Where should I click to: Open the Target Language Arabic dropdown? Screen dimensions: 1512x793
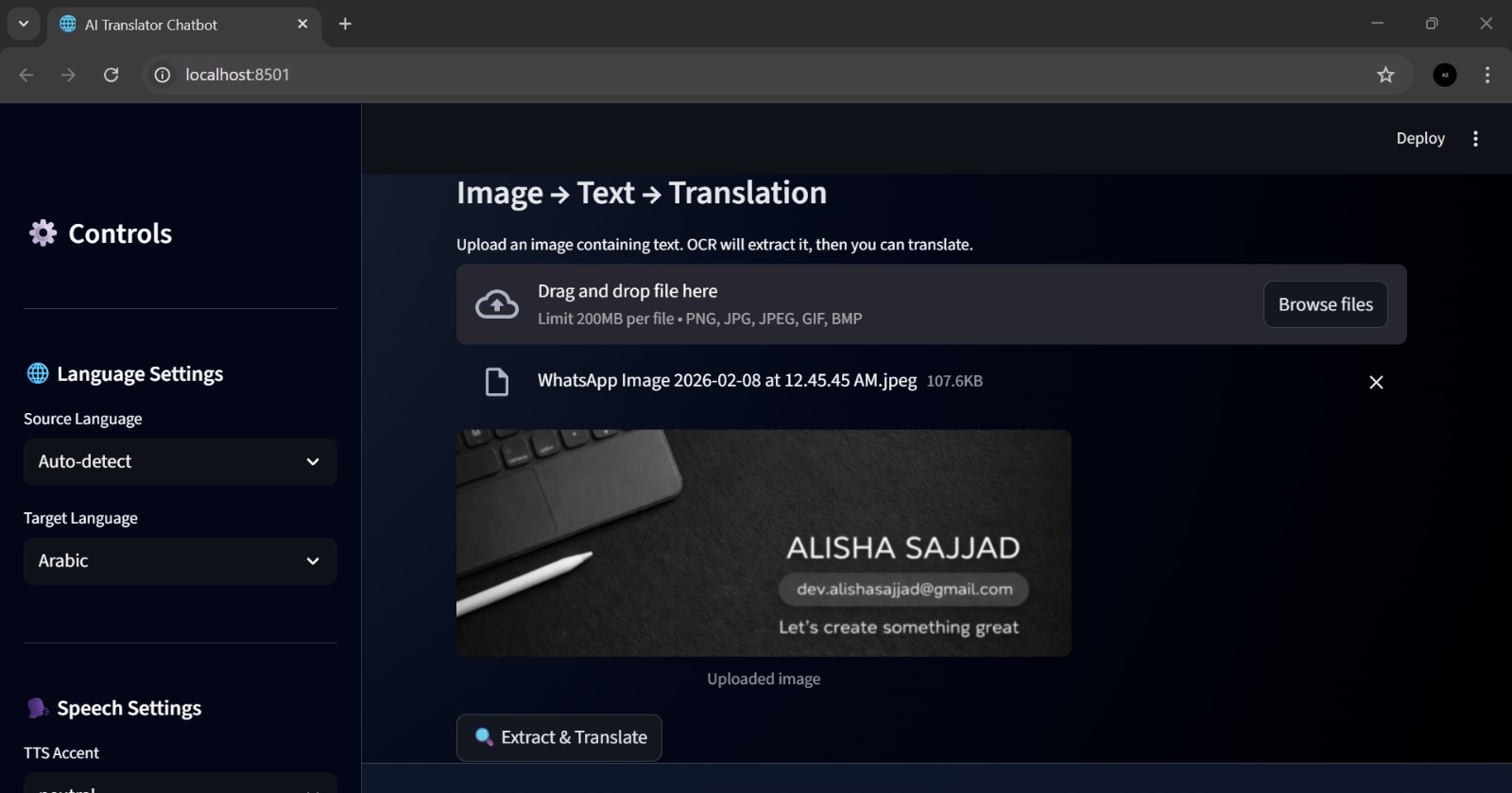[x=180, y=560]
